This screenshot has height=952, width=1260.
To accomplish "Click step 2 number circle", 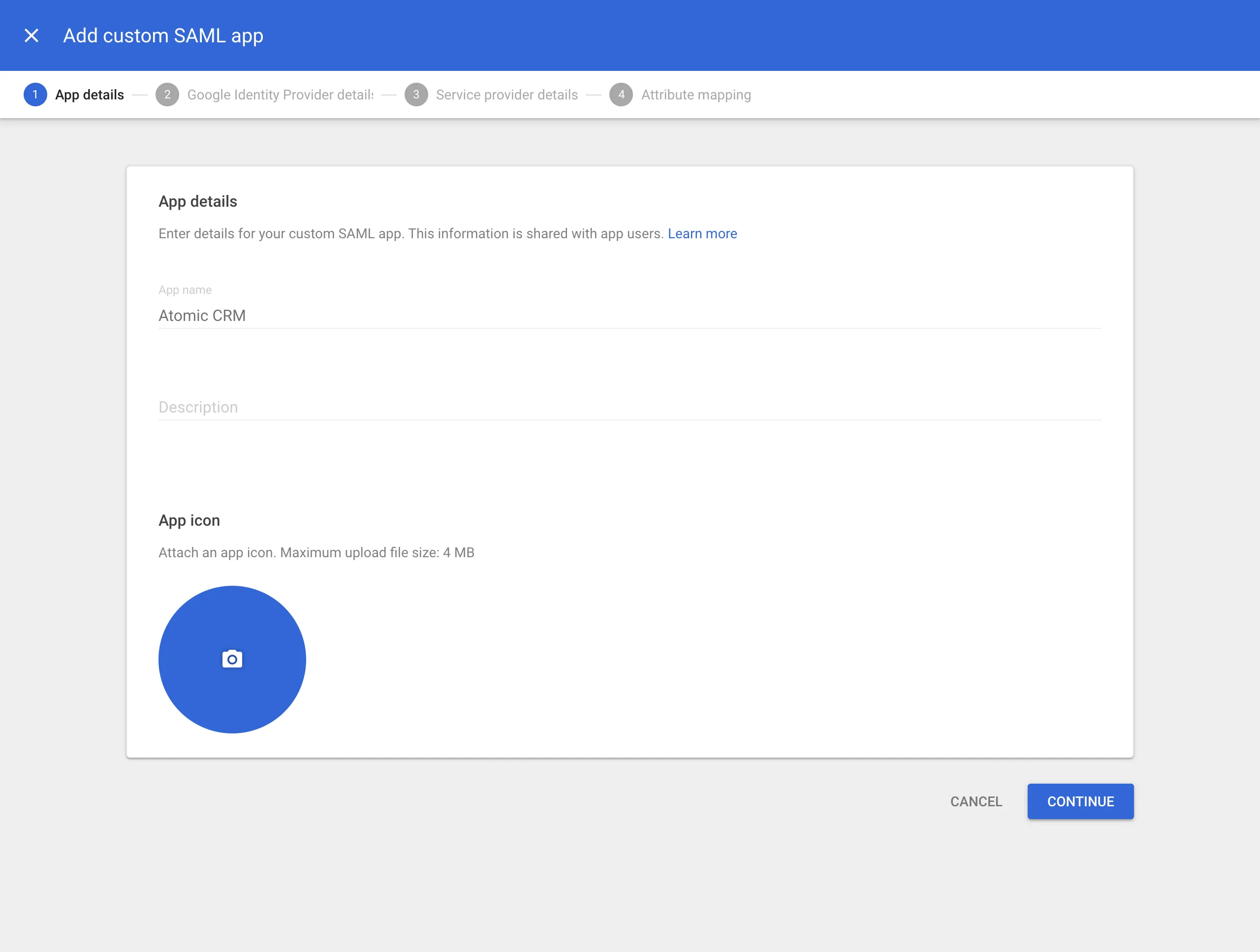I will (167, 95).
